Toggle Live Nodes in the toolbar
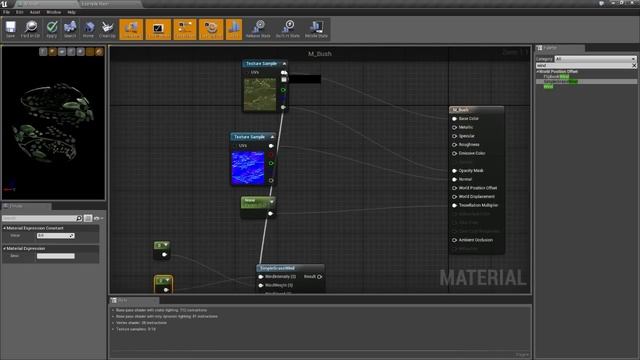 (x=185, y=29)
